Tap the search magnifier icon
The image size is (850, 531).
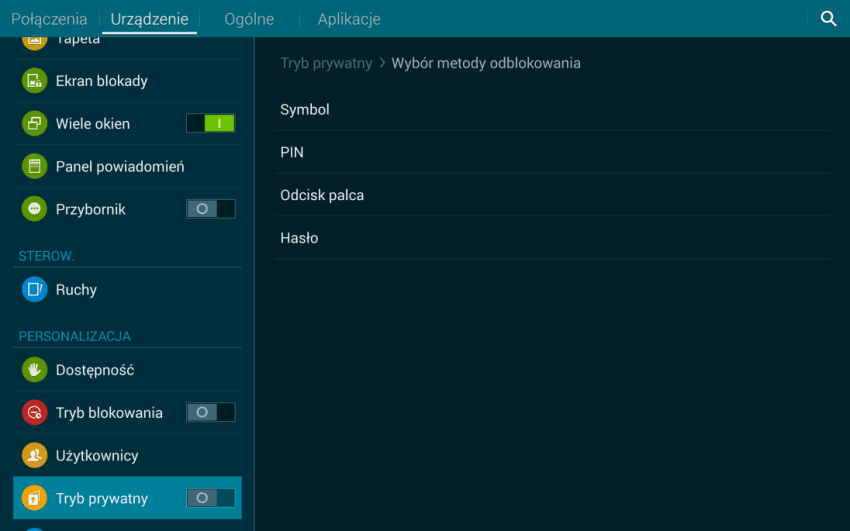[x=828, y=19]
